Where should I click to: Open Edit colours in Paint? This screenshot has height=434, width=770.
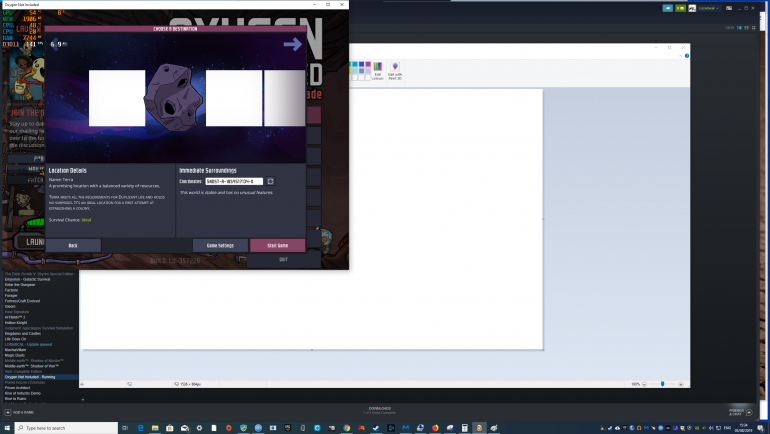[378, 71]
